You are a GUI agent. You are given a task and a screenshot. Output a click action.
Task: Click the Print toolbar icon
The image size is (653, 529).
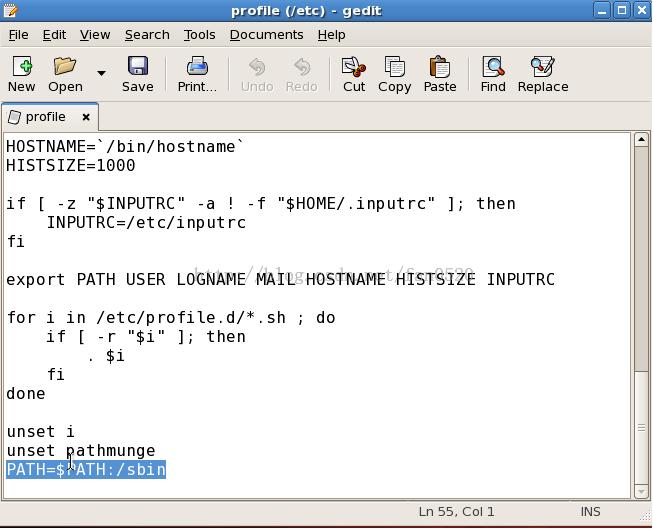point(197,67)
